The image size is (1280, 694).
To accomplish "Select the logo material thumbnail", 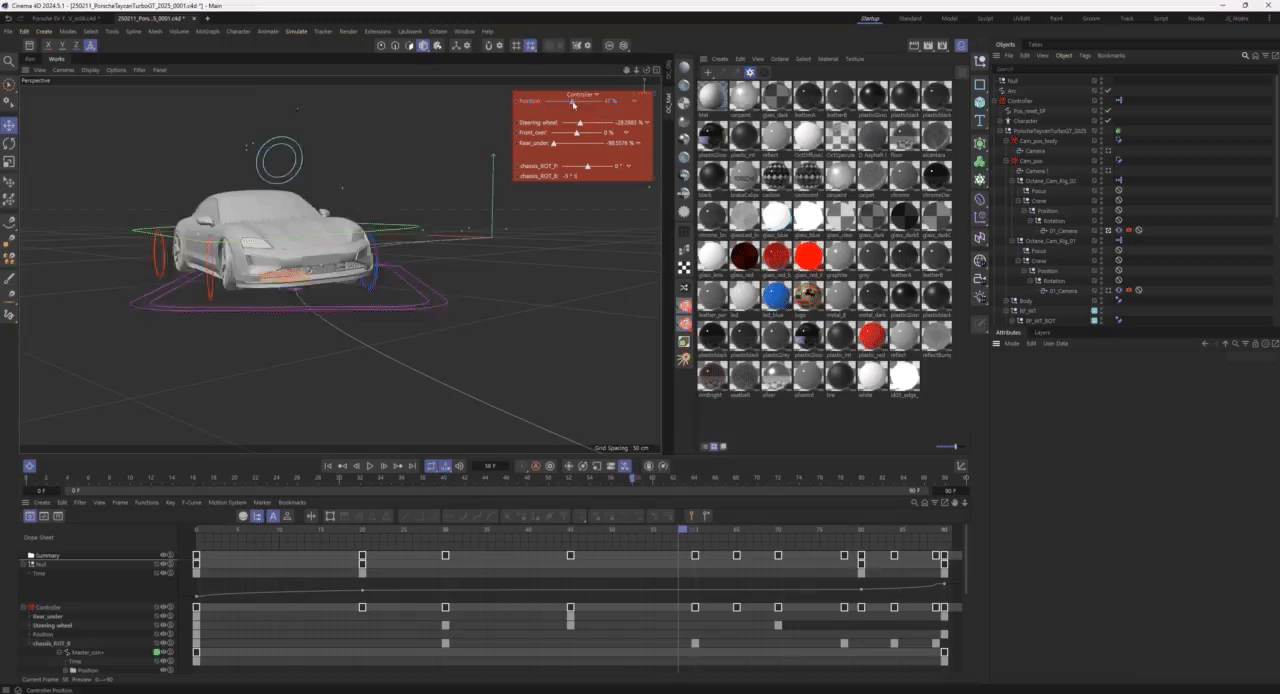I will point(808,296).
